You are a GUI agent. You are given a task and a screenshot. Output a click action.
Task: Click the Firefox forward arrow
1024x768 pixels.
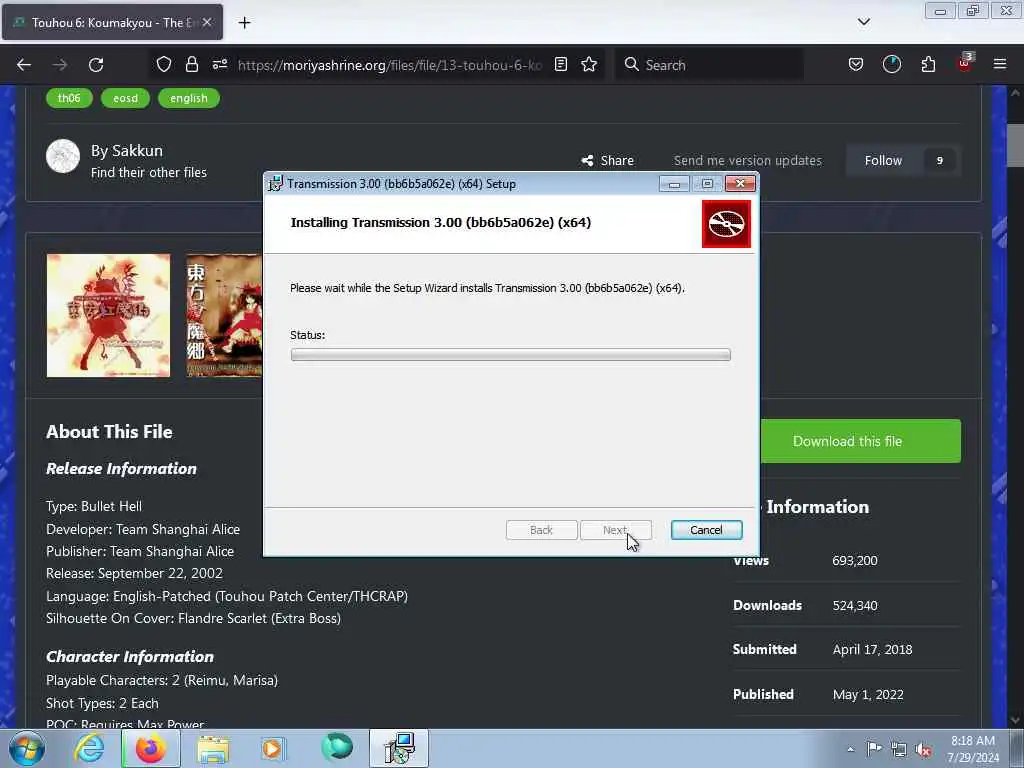pos(60,65)
